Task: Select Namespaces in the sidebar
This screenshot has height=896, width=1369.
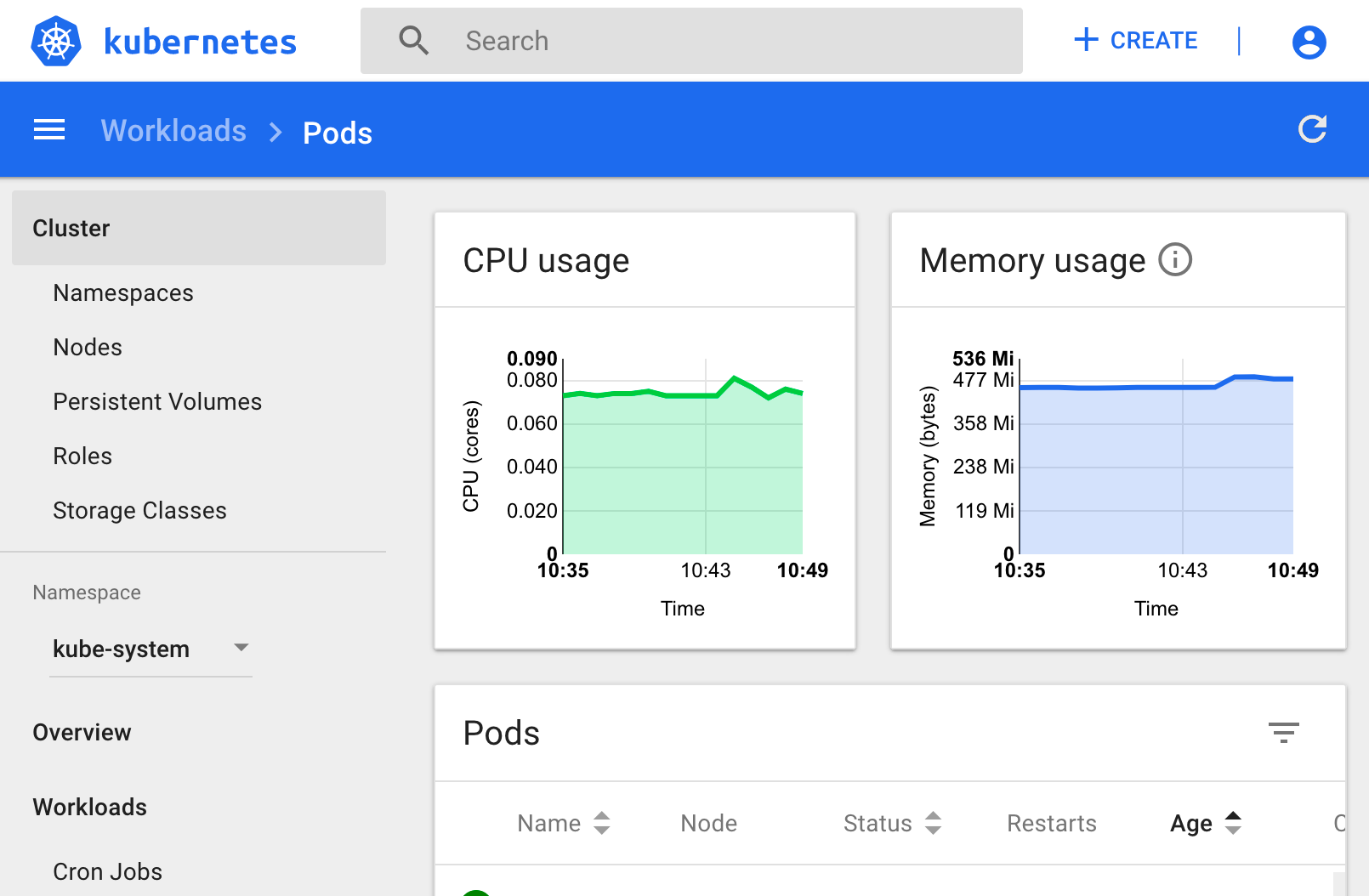Action: coord(123,293)
